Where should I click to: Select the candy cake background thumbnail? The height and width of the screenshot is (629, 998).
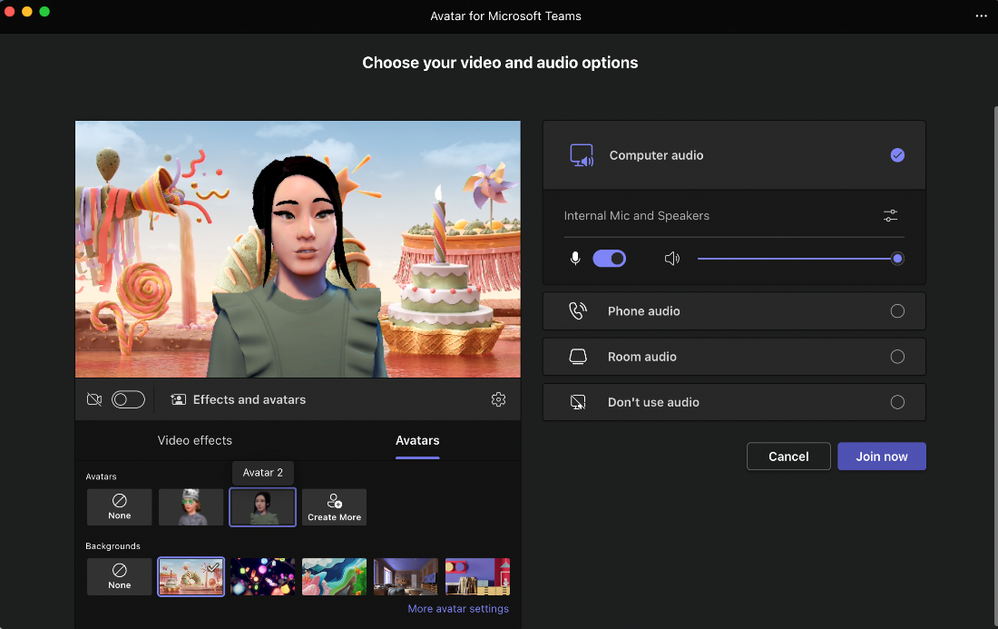(x=191, y=577)
